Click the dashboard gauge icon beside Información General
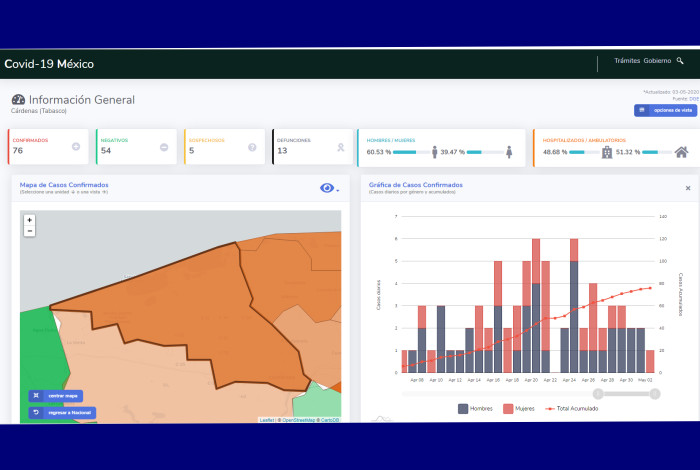Screen dimensions: 700x470 coord(18,100)
